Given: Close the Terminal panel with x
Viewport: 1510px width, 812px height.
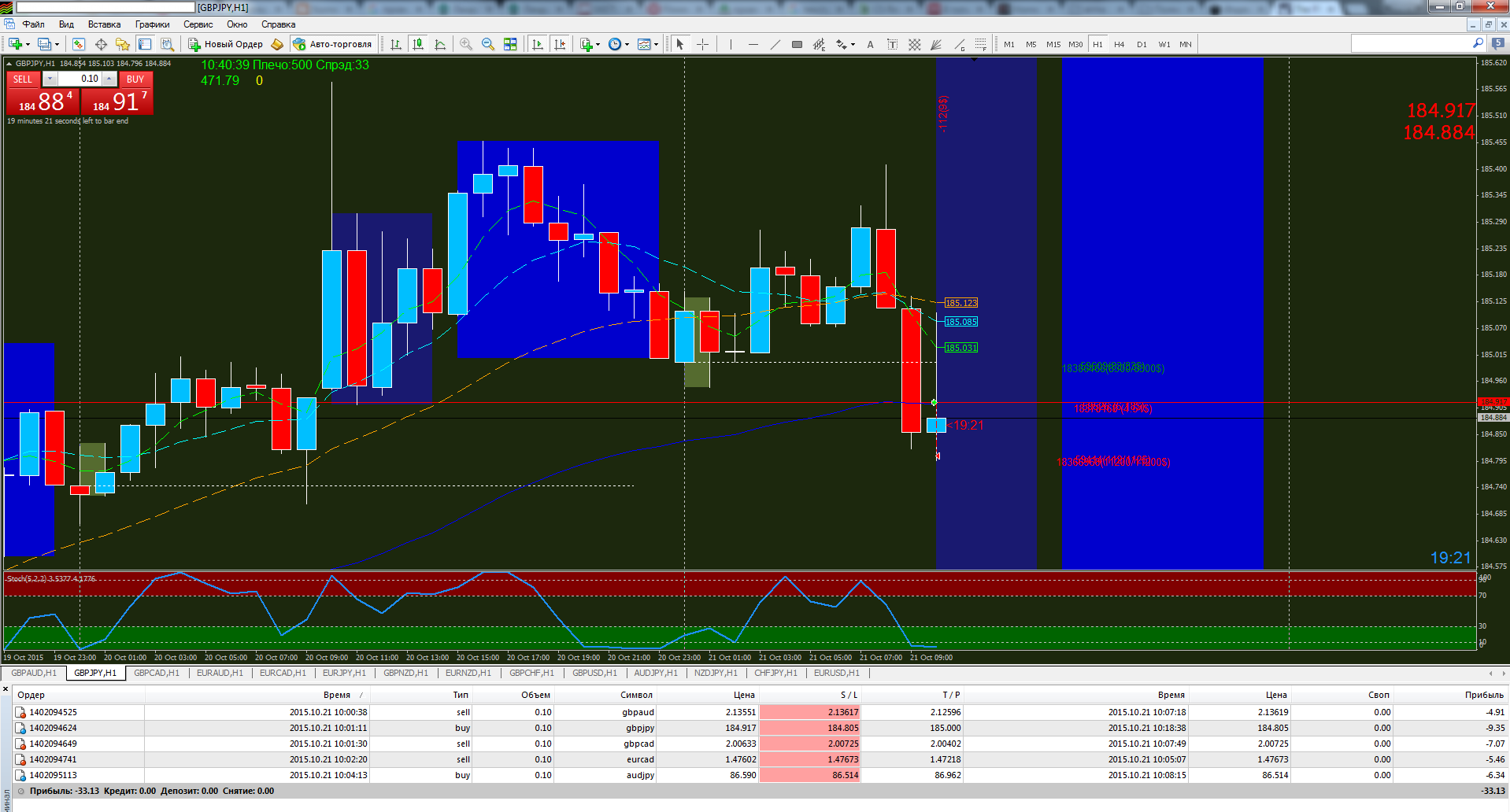Looking at the screenshot, I should click(x=6, y=689).
